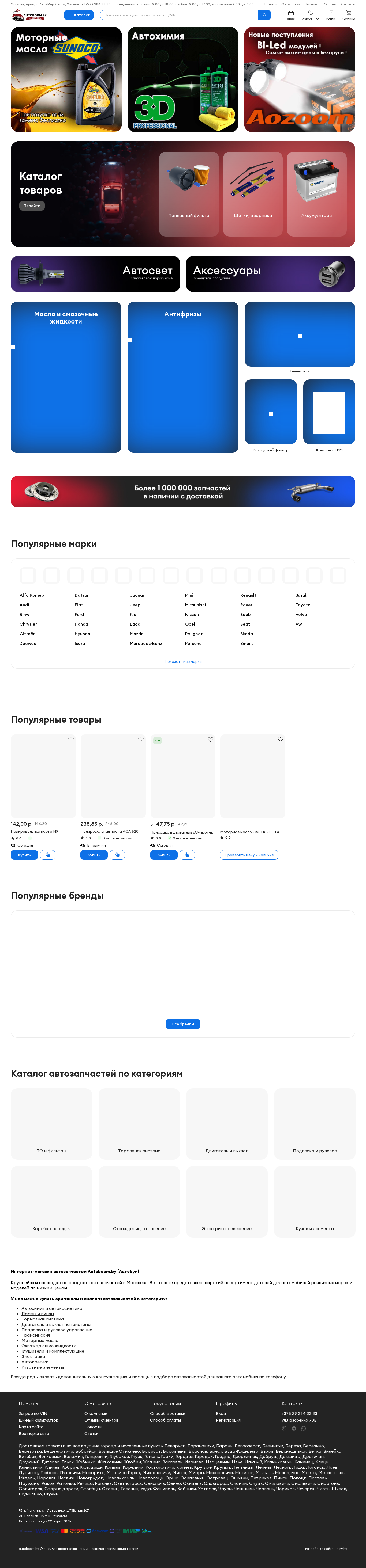The width and height of the screenshot is (366, 1568).
Task: Select Hyundai brand link
Action: 83,634
